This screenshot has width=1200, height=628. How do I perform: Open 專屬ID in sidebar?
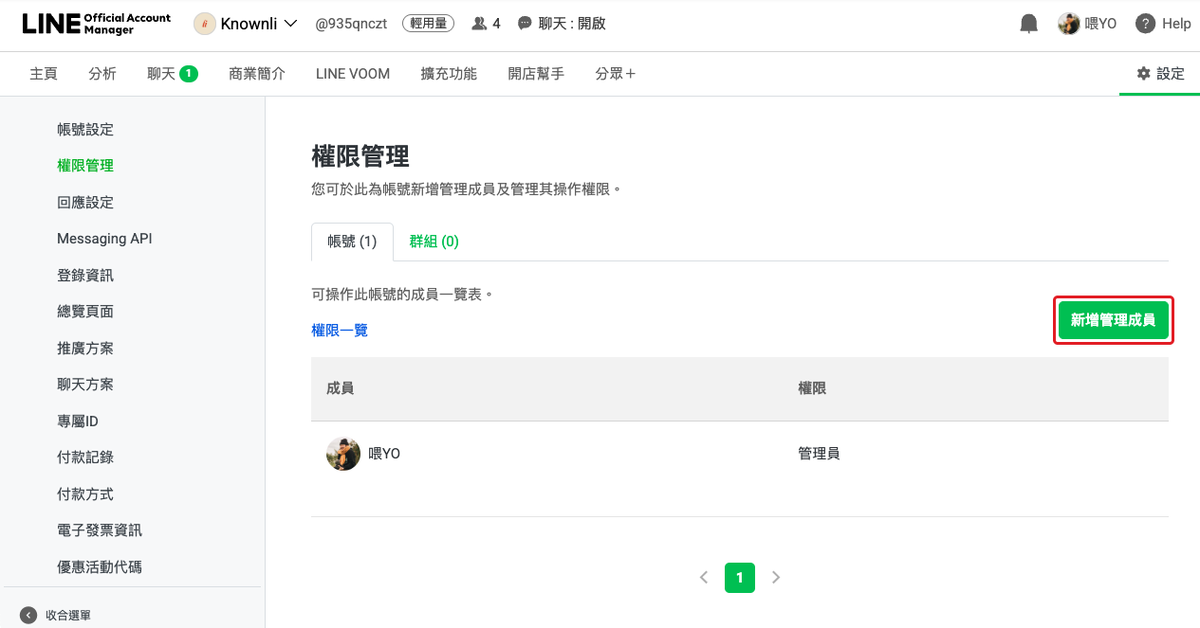pos(78,422)
